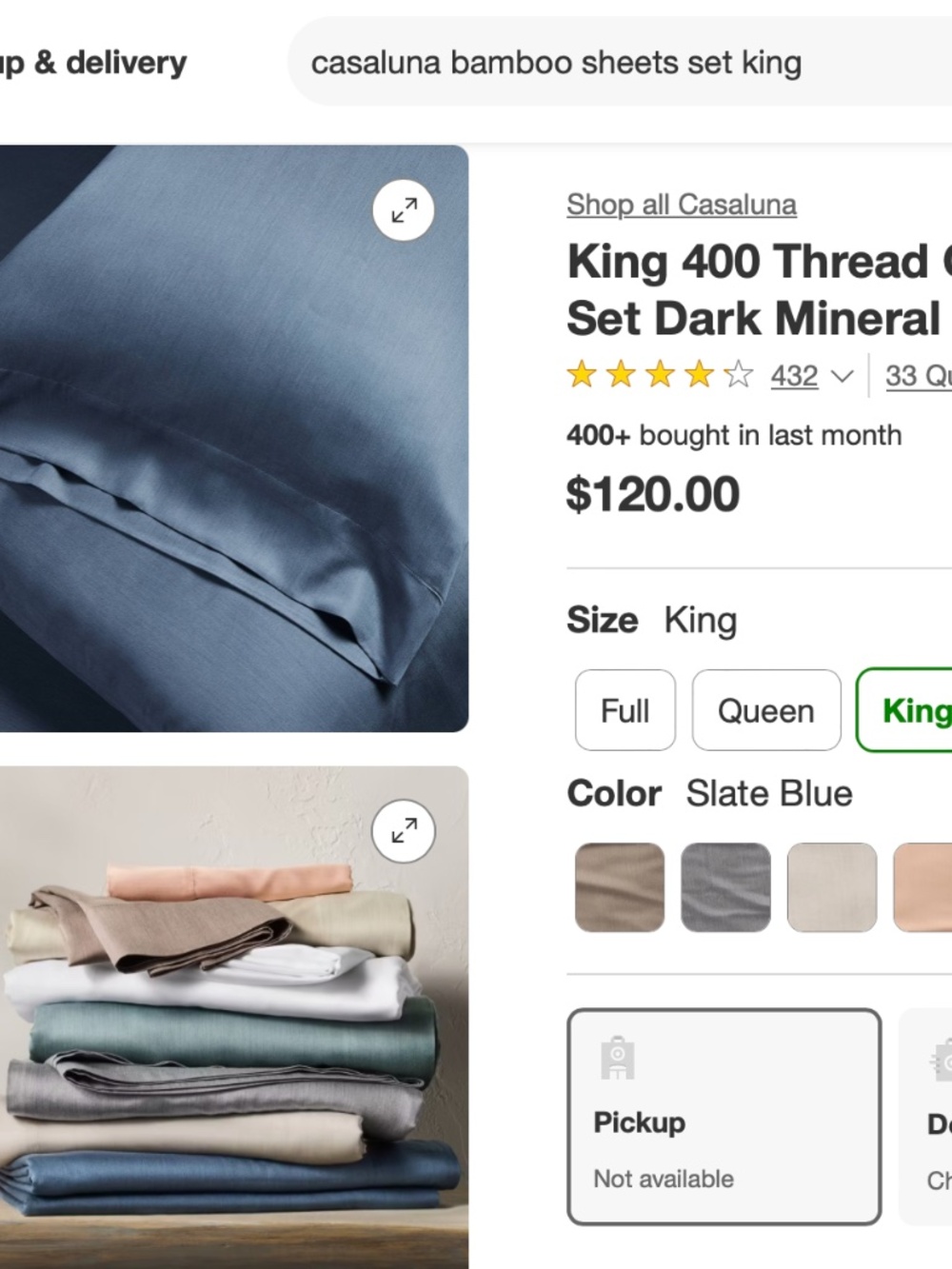Screen dimensions: 952x1269
Task: Open the blue pillowcase product photo
Action: (233, 438)
